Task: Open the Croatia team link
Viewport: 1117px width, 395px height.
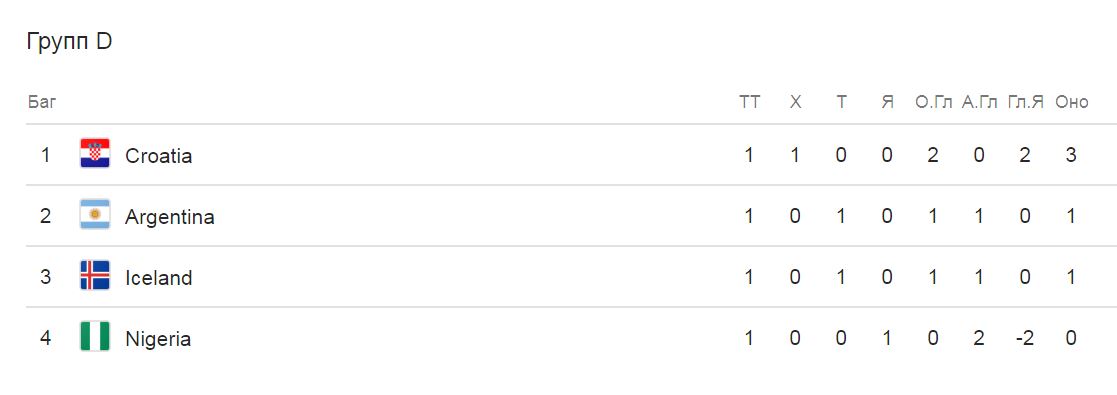Action: tap(158, 155)
